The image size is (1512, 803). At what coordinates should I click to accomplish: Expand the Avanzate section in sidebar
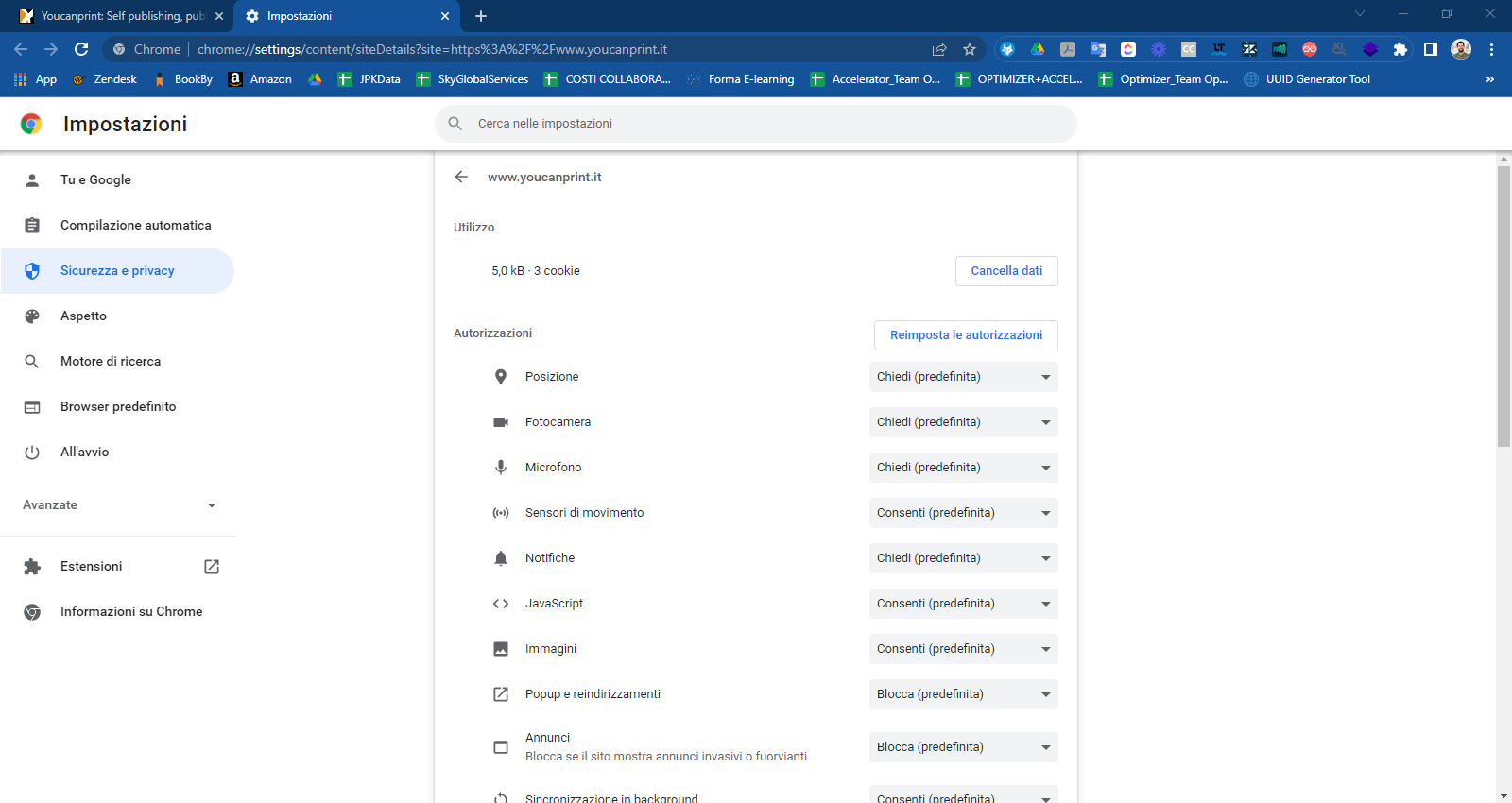pyautogui.click(x=118, y=505)
